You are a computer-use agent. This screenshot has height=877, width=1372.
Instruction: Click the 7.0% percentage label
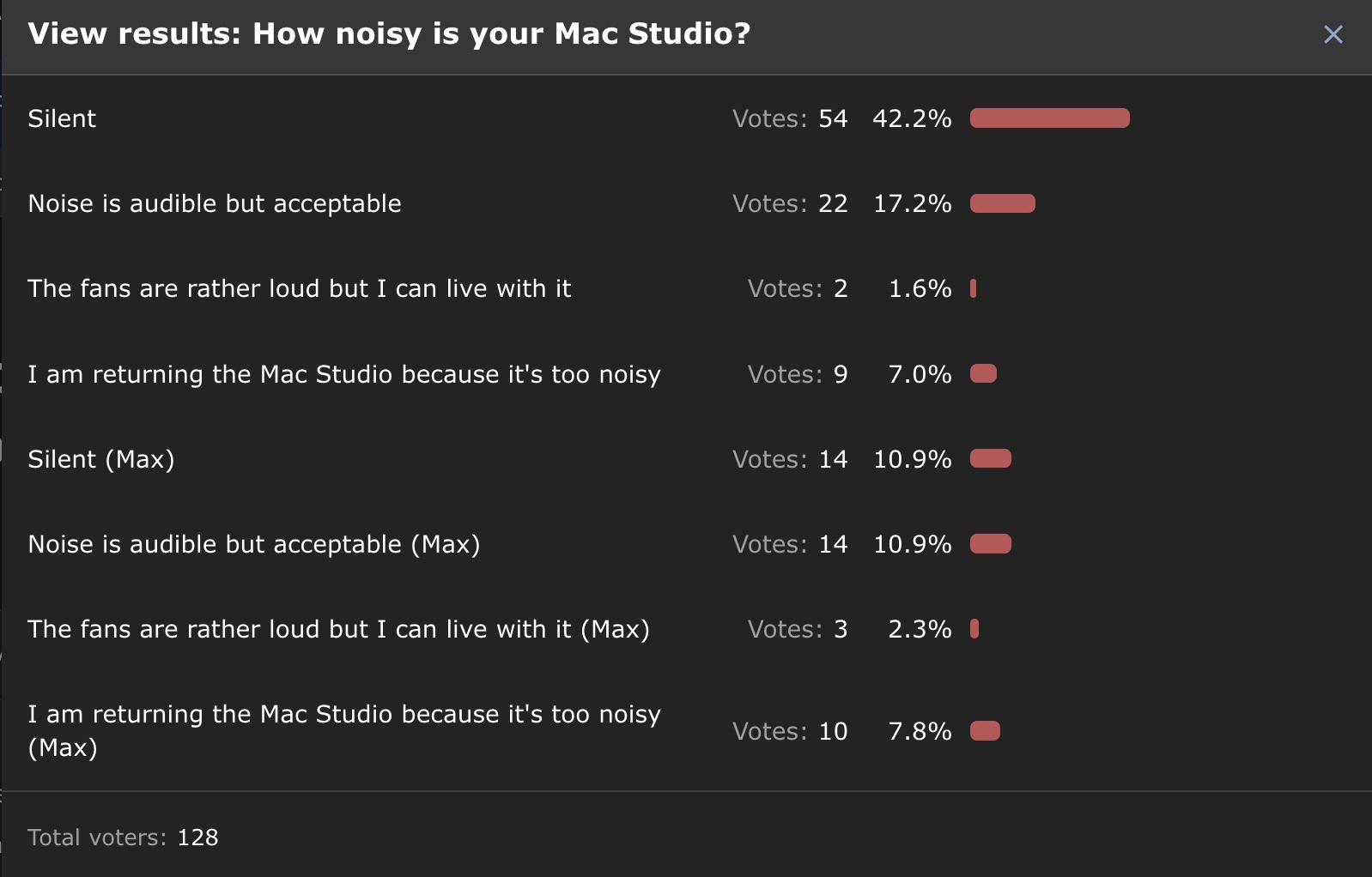click(920, 374)
